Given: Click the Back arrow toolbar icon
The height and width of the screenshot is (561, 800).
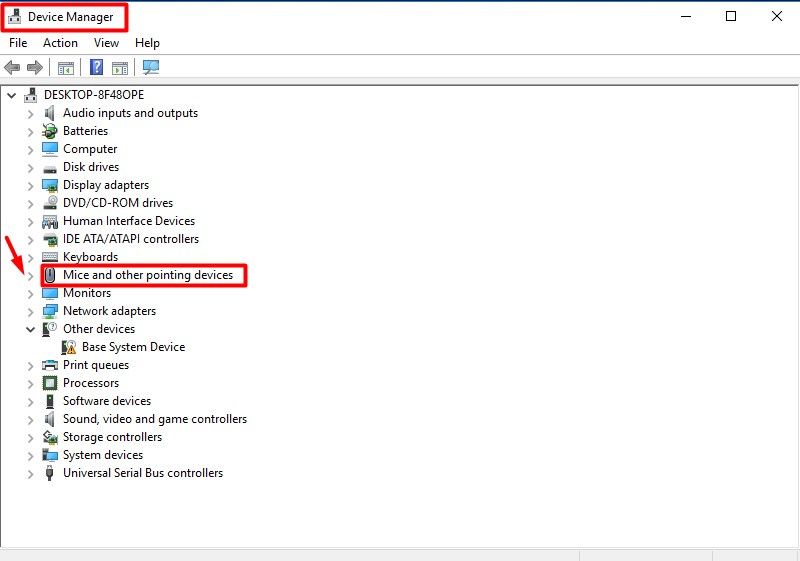Looking at the screenshot, I should click(x=12, y=68).
